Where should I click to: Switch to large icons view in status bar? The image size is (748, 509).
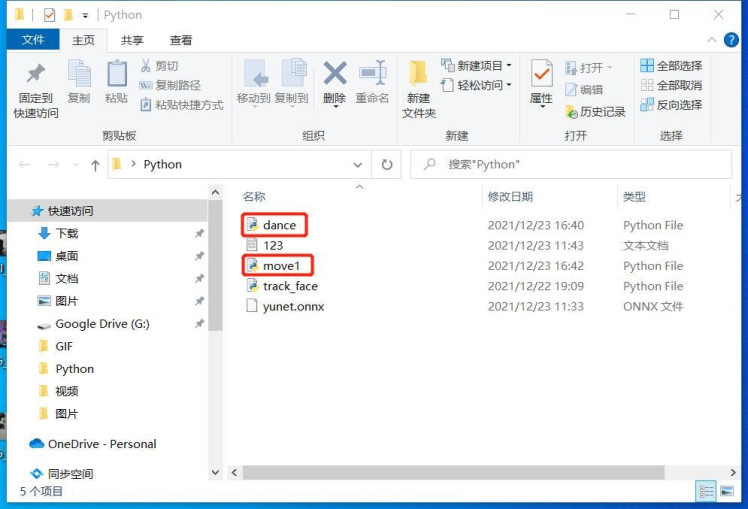pyautogui.click(x=727, y=491)
